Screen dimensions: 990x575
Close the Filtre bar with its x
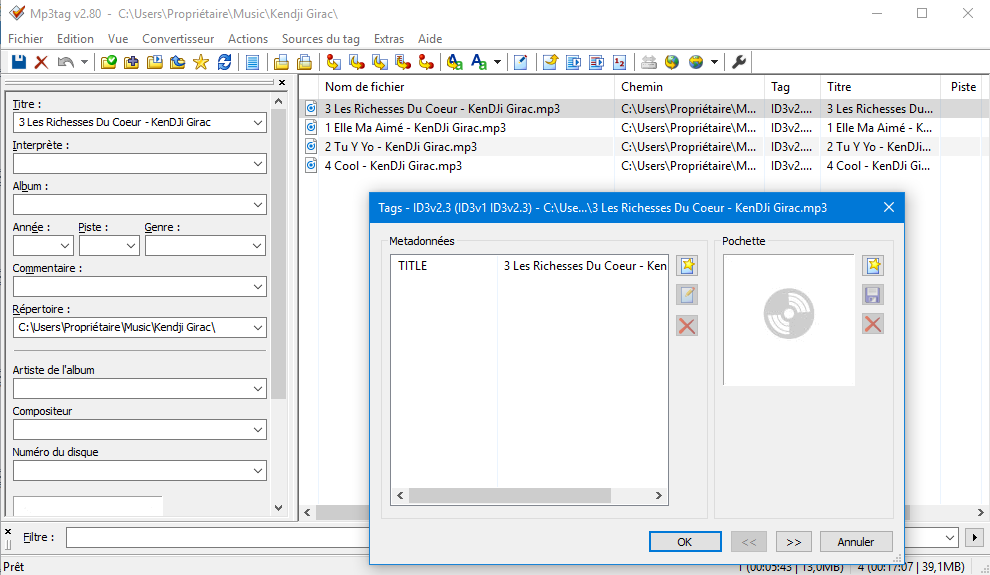8,532
